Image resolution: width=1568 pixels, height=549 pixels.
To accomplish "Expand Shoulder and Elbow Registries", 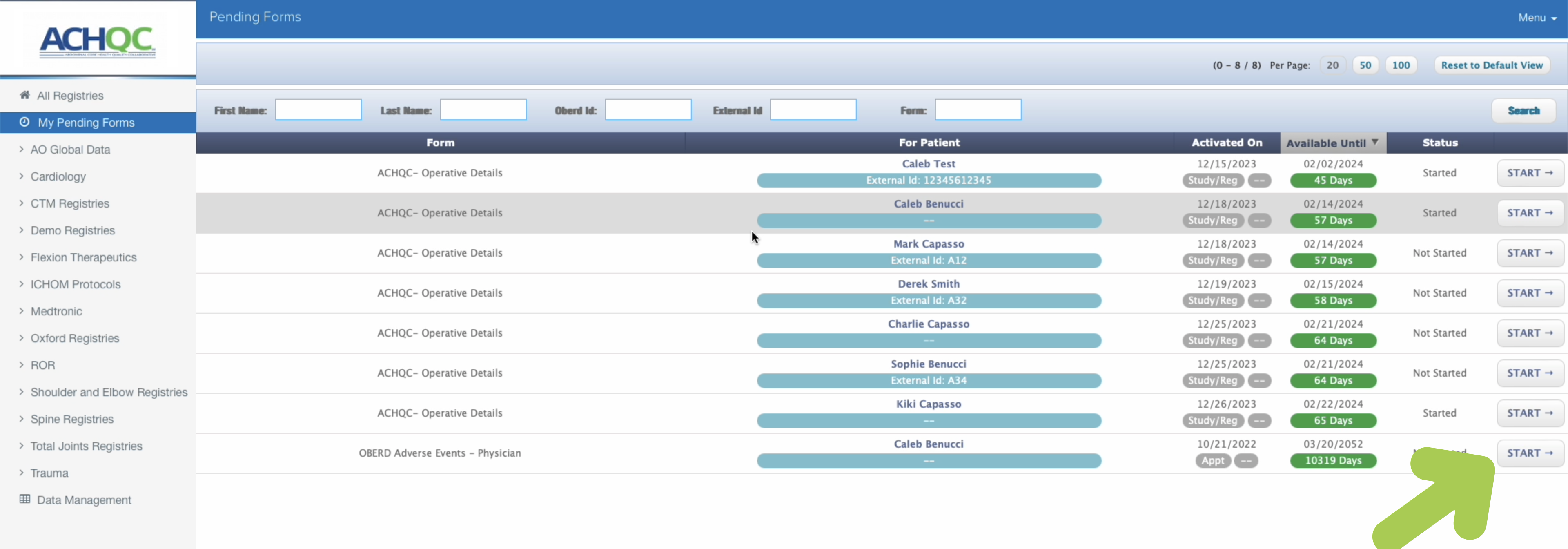I will coord(109,392).
